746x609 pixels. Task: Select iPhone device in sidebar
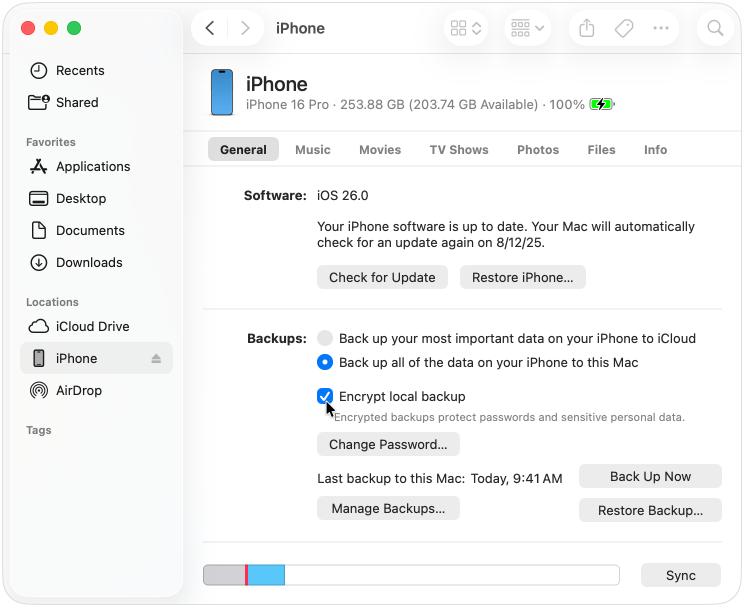pyautogui.click(x=96, y=358)
